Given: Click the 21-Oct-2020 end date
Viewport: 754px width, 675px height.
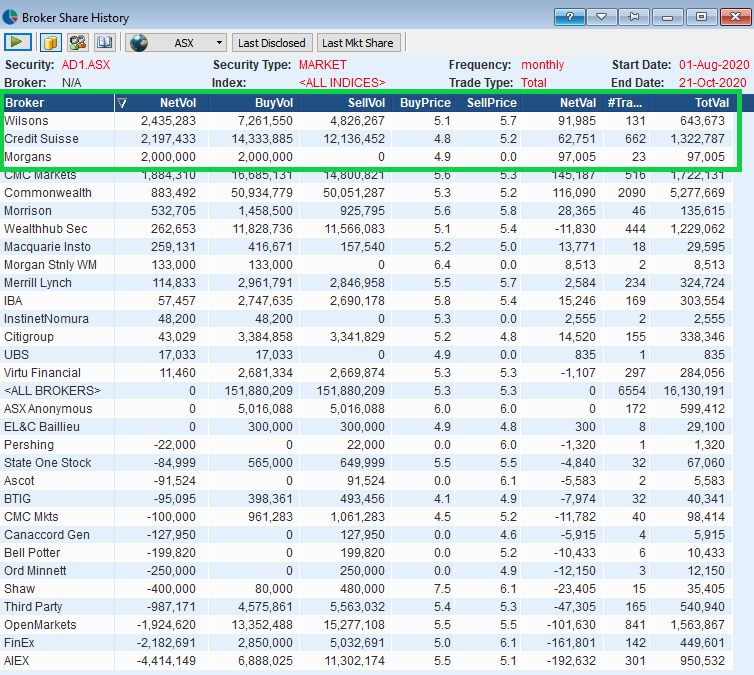Looking at the screenshot, I should (713, 83).
